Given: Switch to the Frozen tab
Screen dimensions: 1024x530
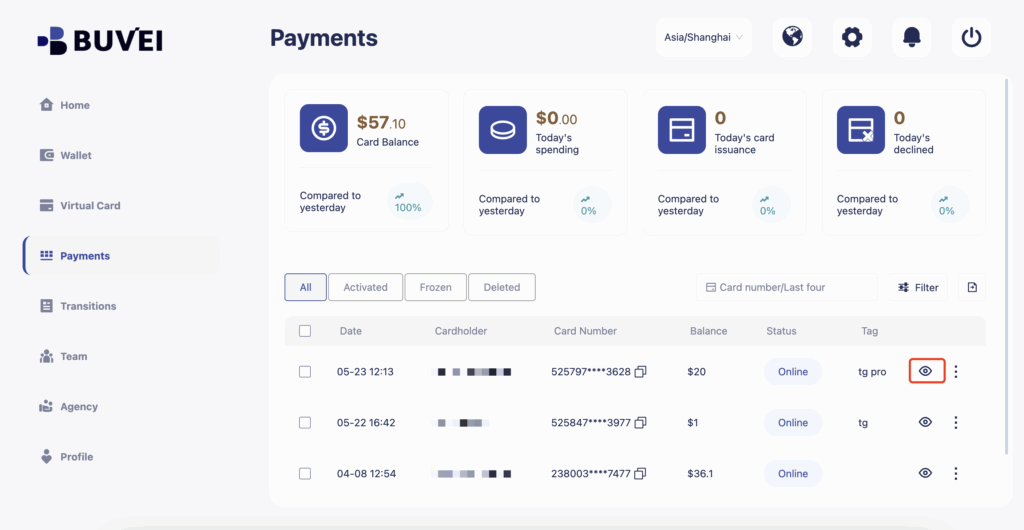Looking at the screenshot, I should (435, 287).
